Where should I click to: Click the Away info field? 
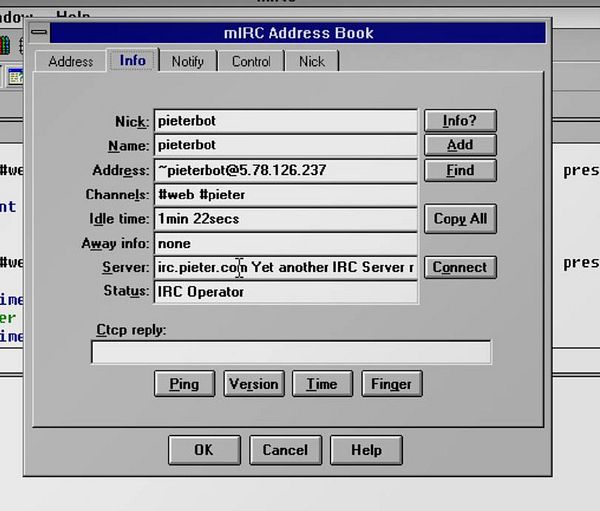coord(286,244)
